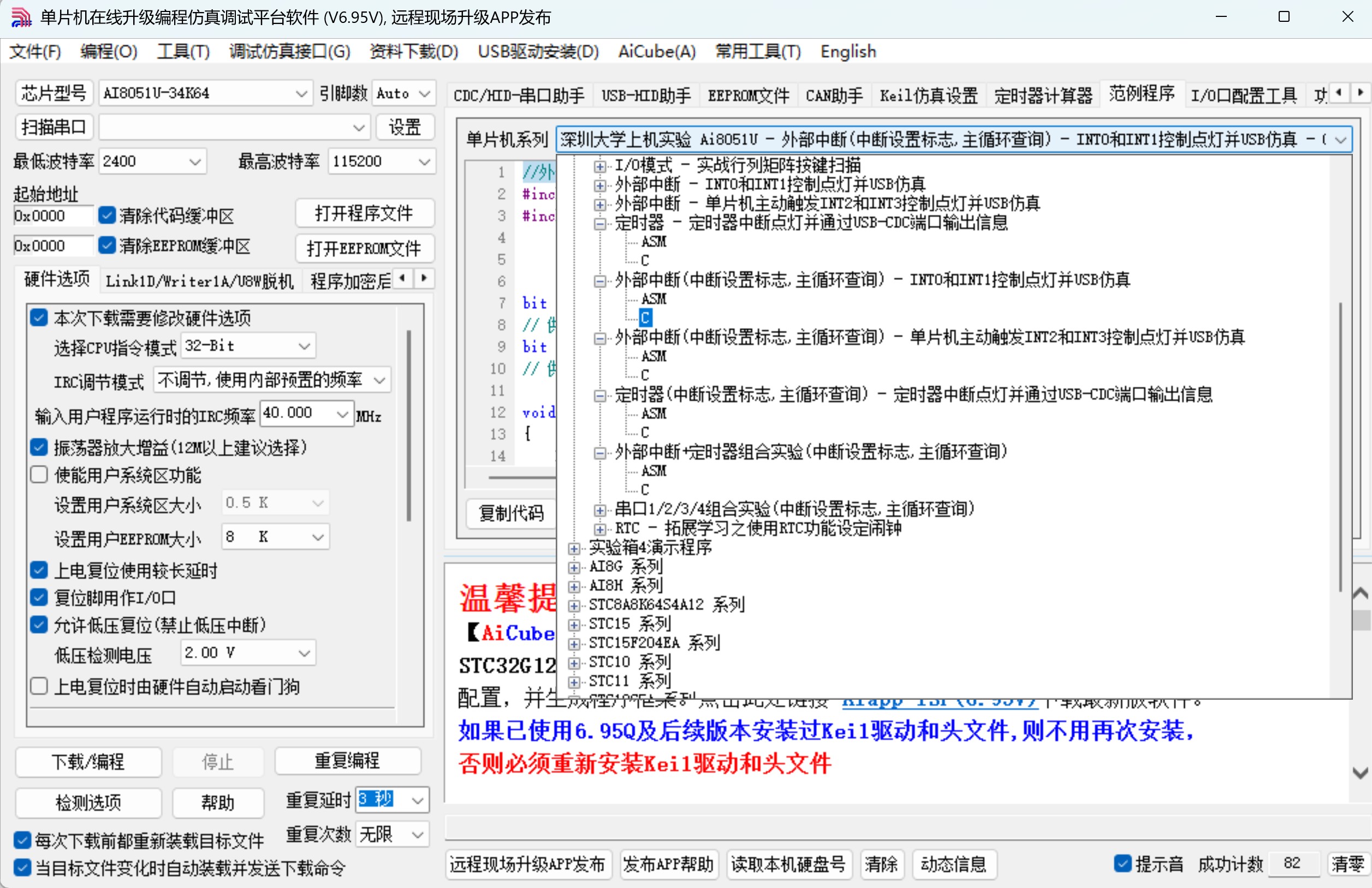1372x888 pixels.
Task: Enable hardware auto-start watchdog checkbox
Action: click(39, 686)
